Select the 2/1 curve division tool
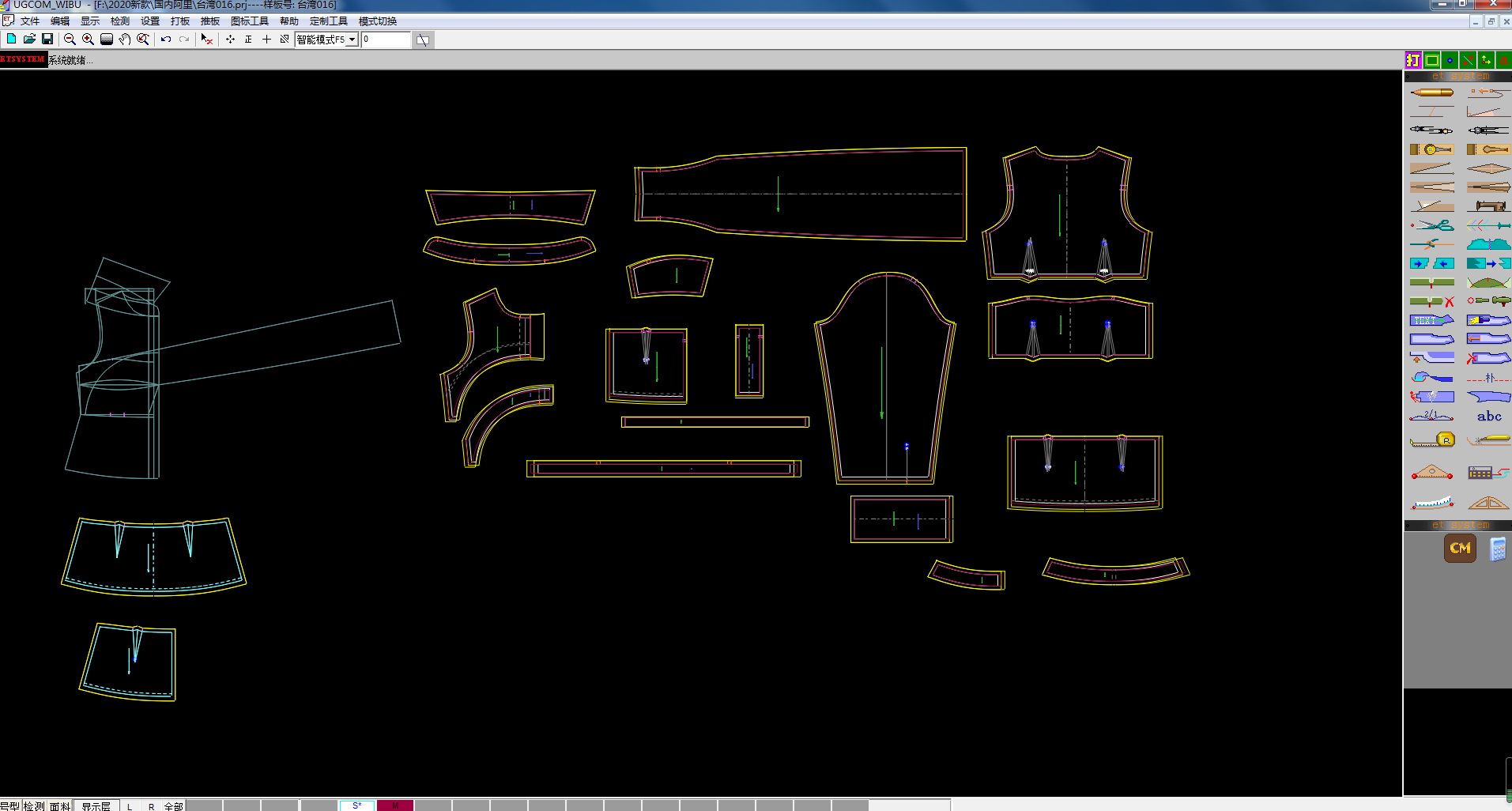 tap(1431, 416)
